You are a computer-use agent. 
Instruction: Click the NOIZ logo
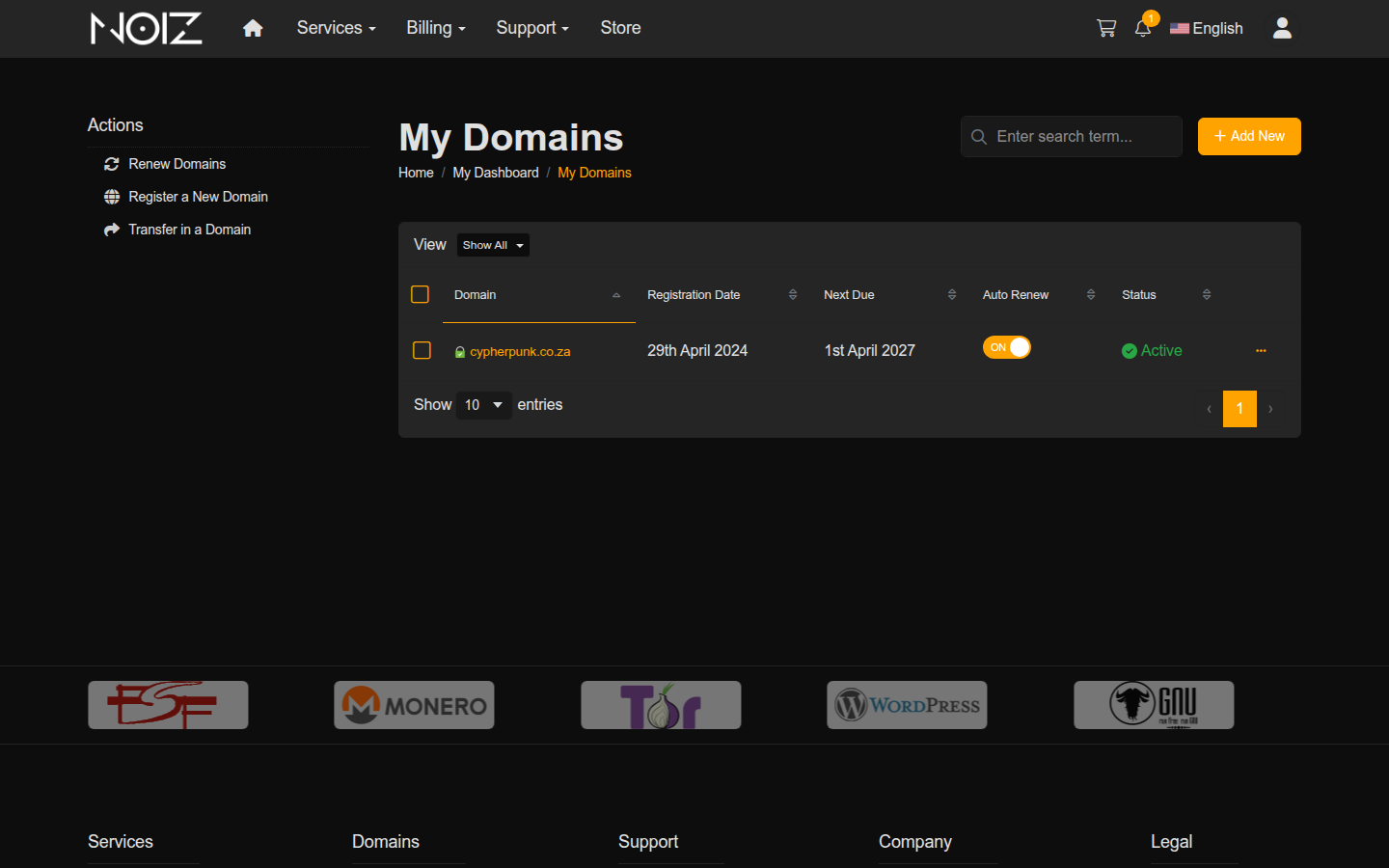point(146,28)
